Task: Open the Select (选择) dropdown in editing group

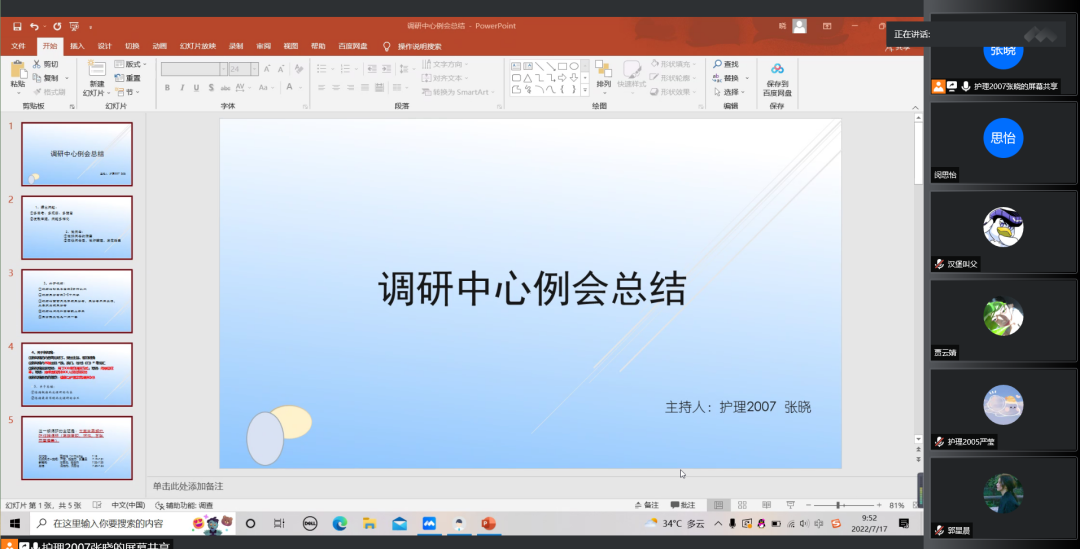Action: click(x=731, y=92)
